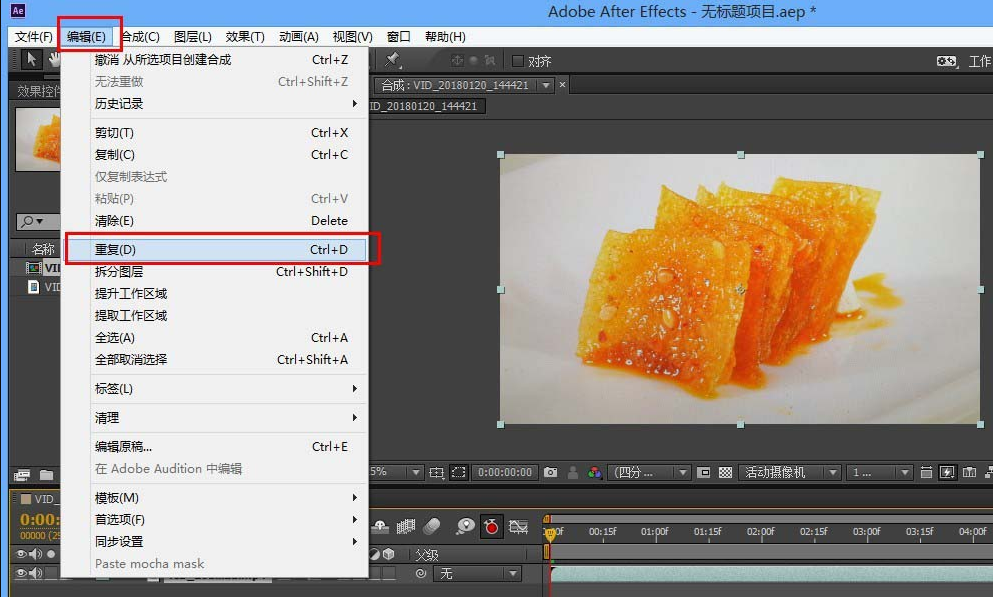The width and height of the screenshot is (993, 597).
Task: Expand the 历史记录 submenu
Action: 220,104
